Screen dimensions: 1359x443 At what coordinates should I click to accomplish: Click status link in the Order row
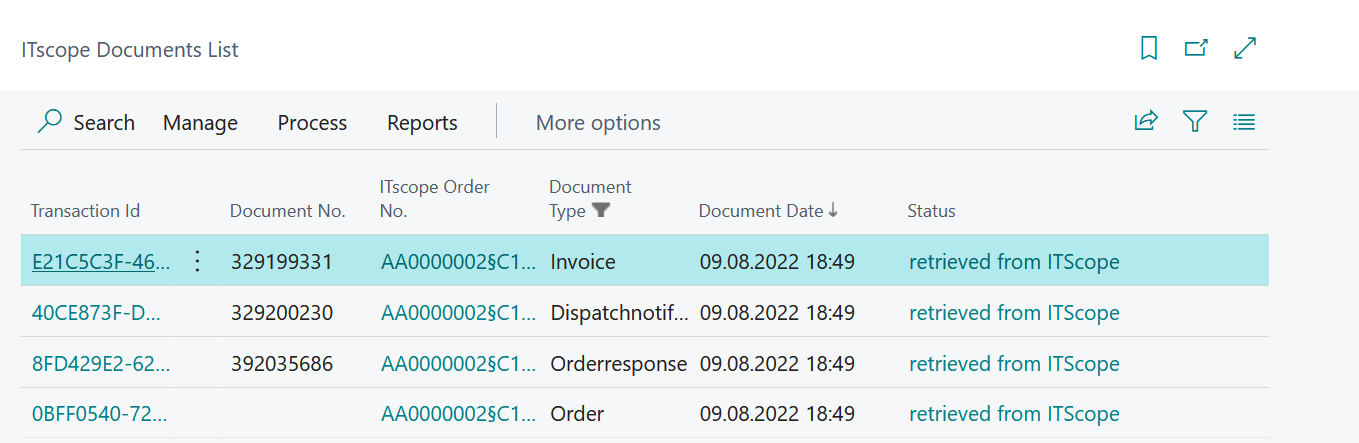coord(1013,414)
